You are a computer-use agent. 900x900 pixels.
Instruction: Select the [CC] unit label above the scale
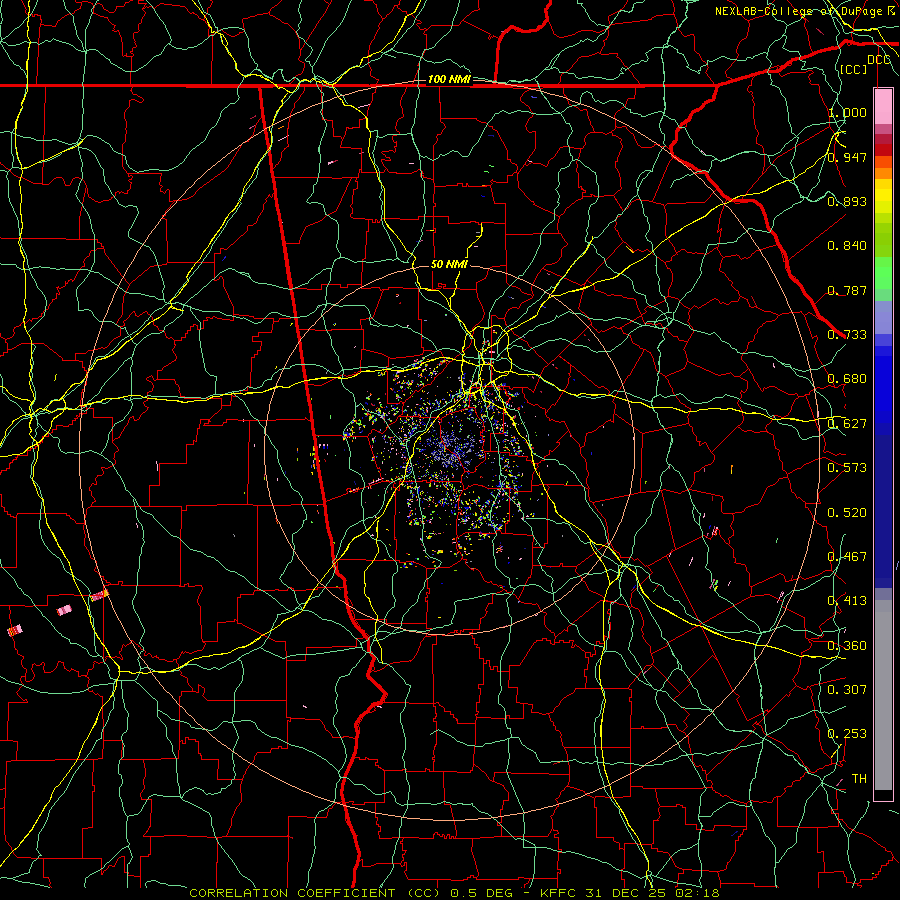point(854,69)
